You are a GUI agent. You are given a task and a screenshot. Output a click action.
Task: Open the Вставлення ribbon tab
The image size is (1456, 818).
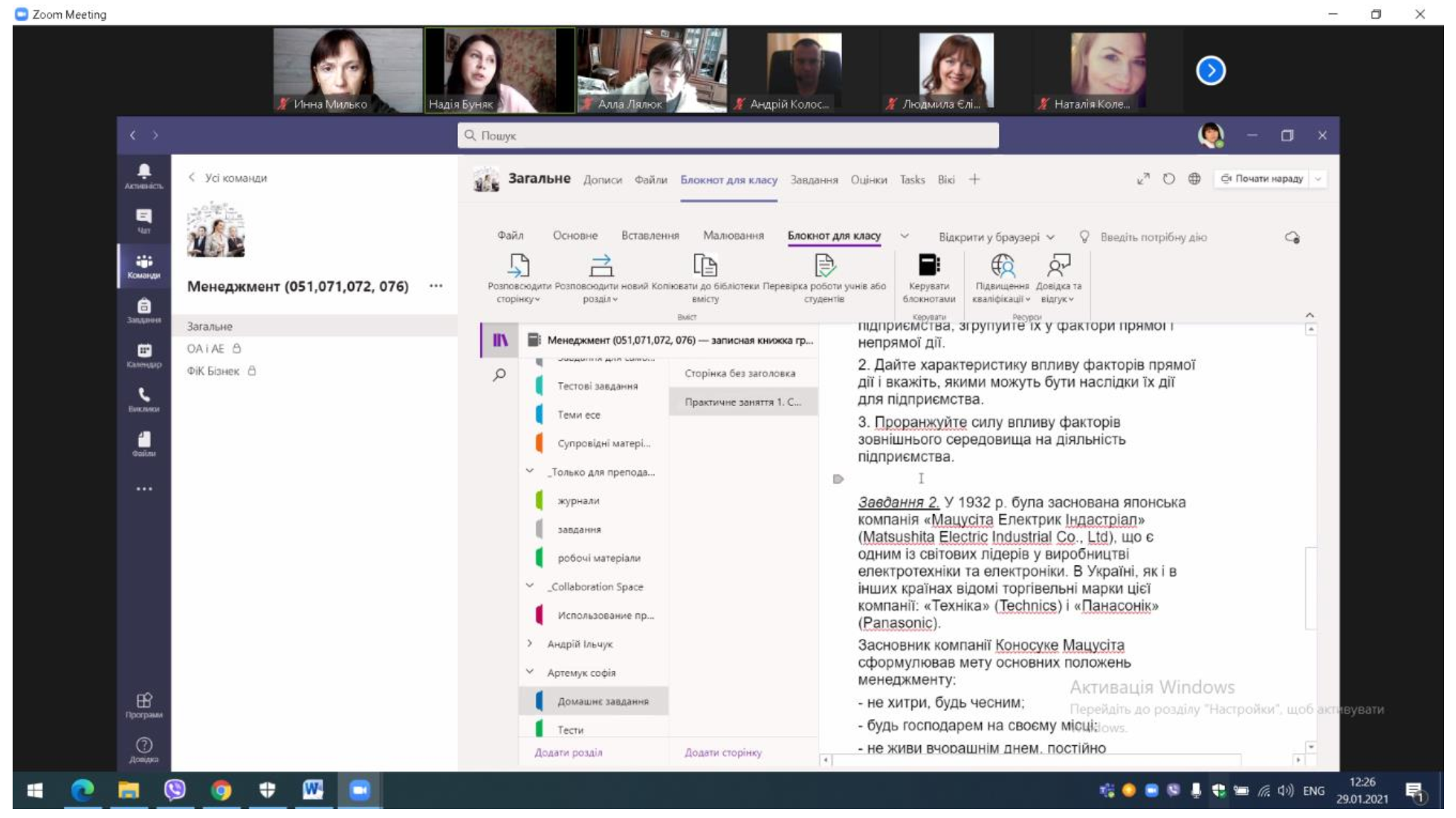[x=650, y=236]
